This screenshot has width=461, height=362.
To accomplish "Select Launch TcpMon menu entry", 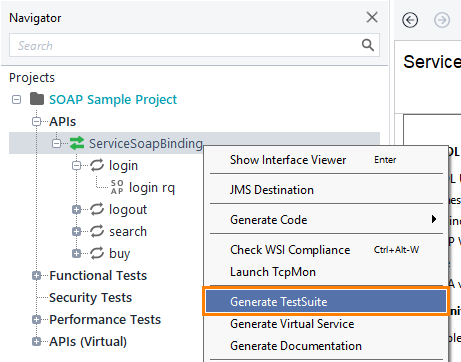I will (326, 272).
